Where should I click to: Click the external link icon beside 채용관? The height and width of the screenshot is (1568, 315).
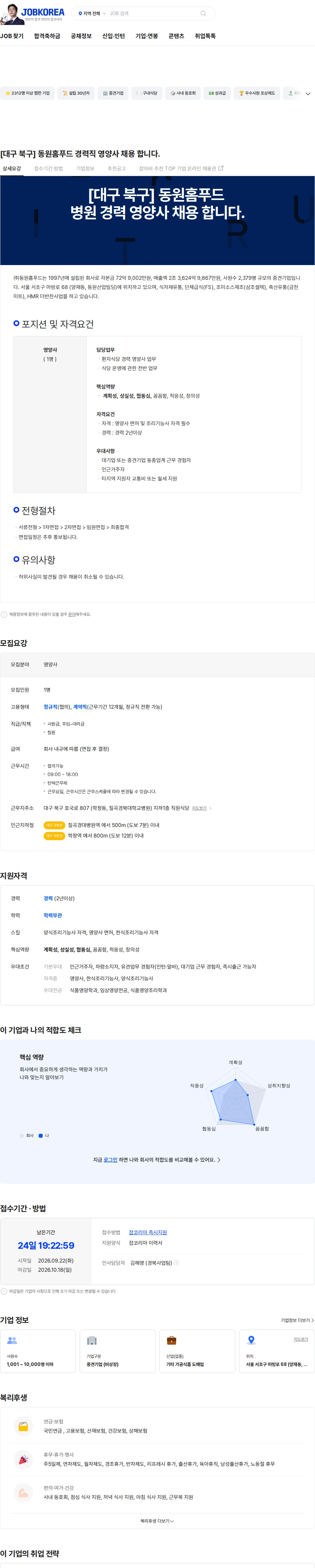click(x=221, y=168)
